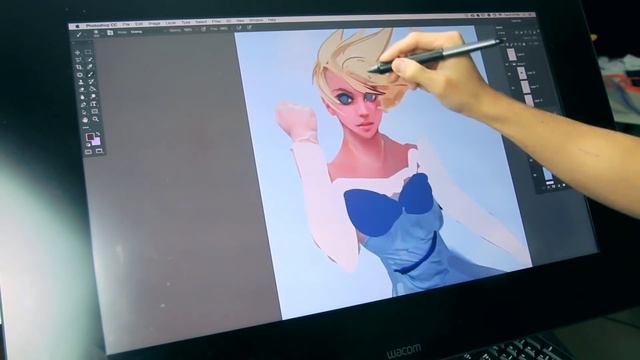Open the brush size preset picker
This screenshot has height=360, width=640.
click(x=96, y=33)
